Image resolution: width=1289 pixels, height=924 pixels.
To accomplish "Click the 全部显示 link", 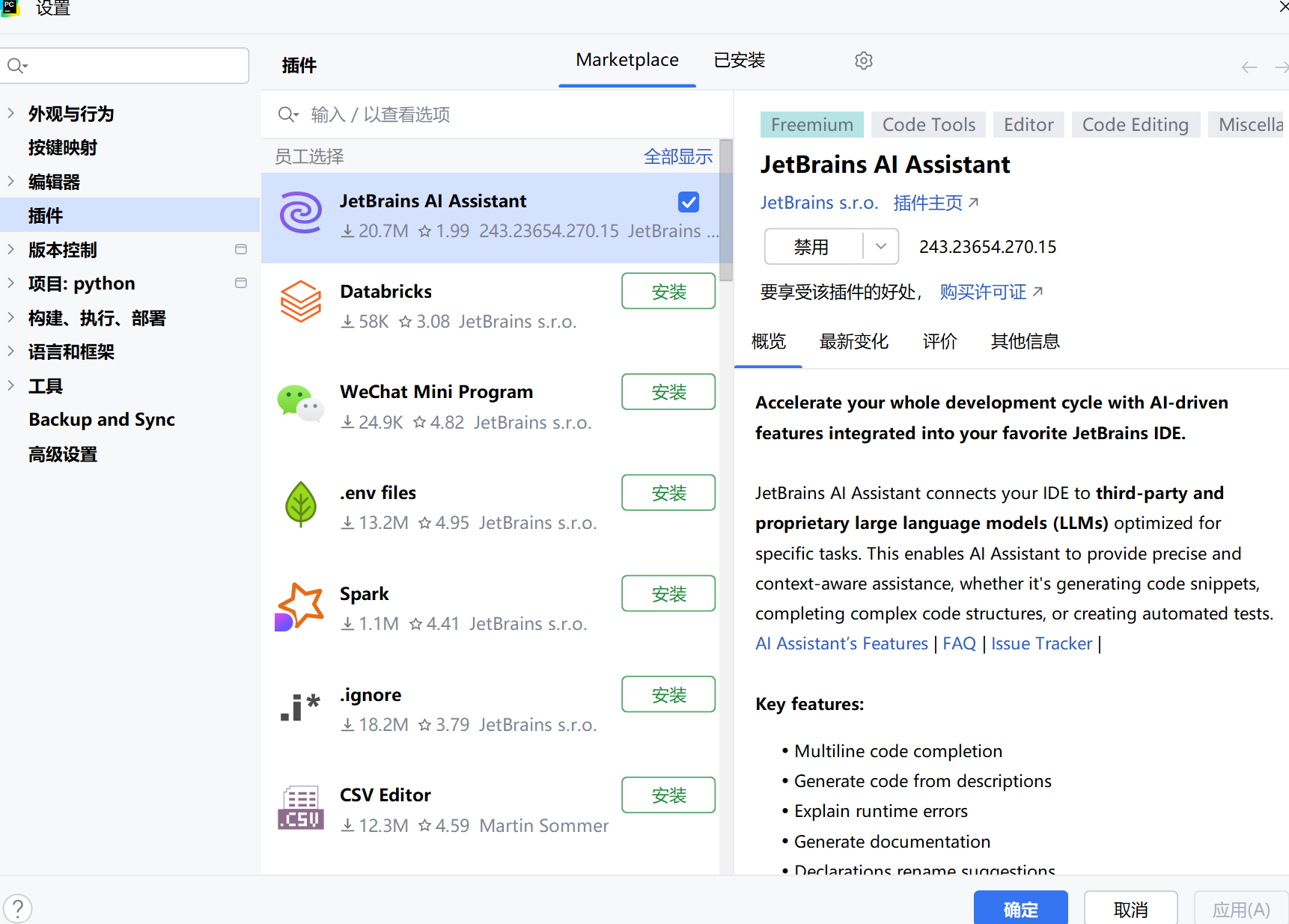I will pyautogui.click(x=678, y=156).
